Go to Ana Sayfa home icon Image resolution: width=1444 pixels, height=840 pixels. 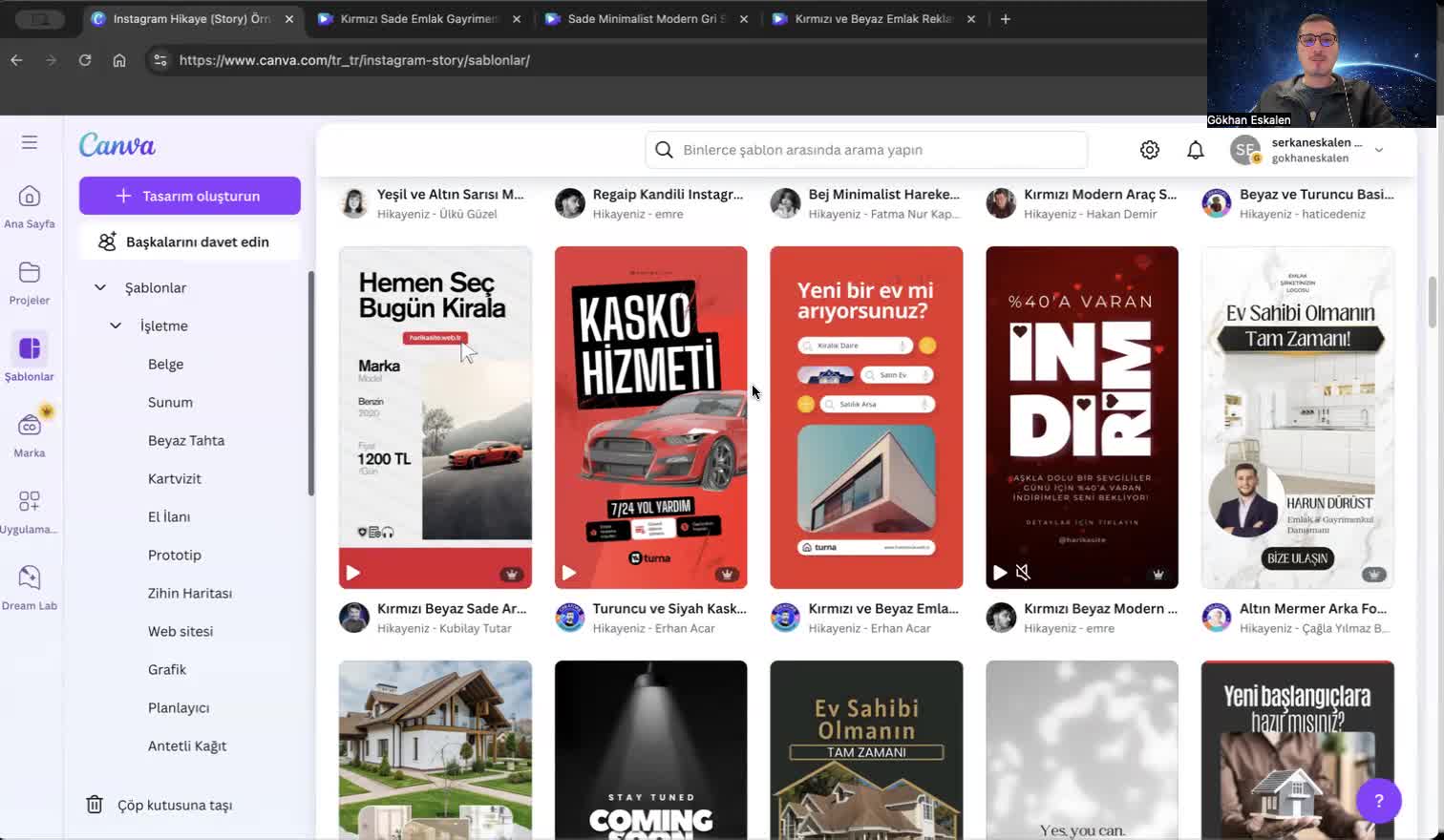pyautogui.click(x=30, y=197)
